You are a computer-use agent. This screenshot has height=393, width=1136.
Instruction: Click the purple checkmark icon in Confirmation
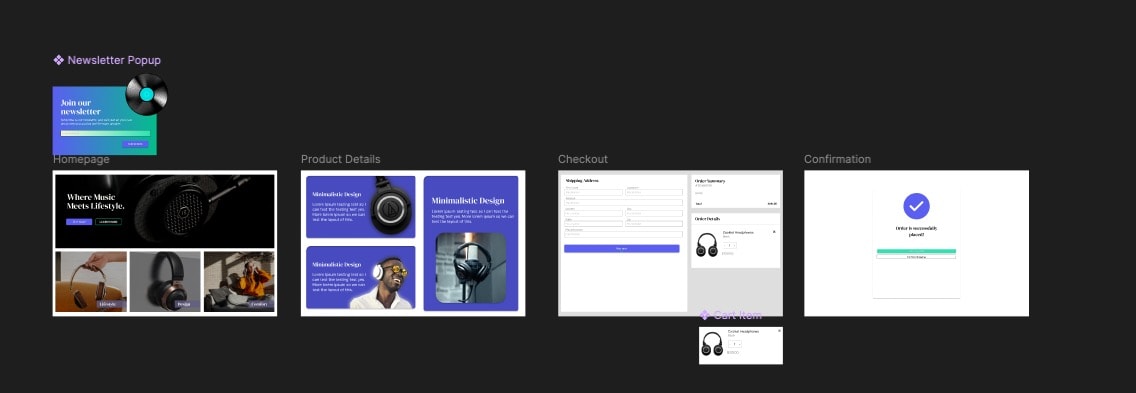click(916, 206)
